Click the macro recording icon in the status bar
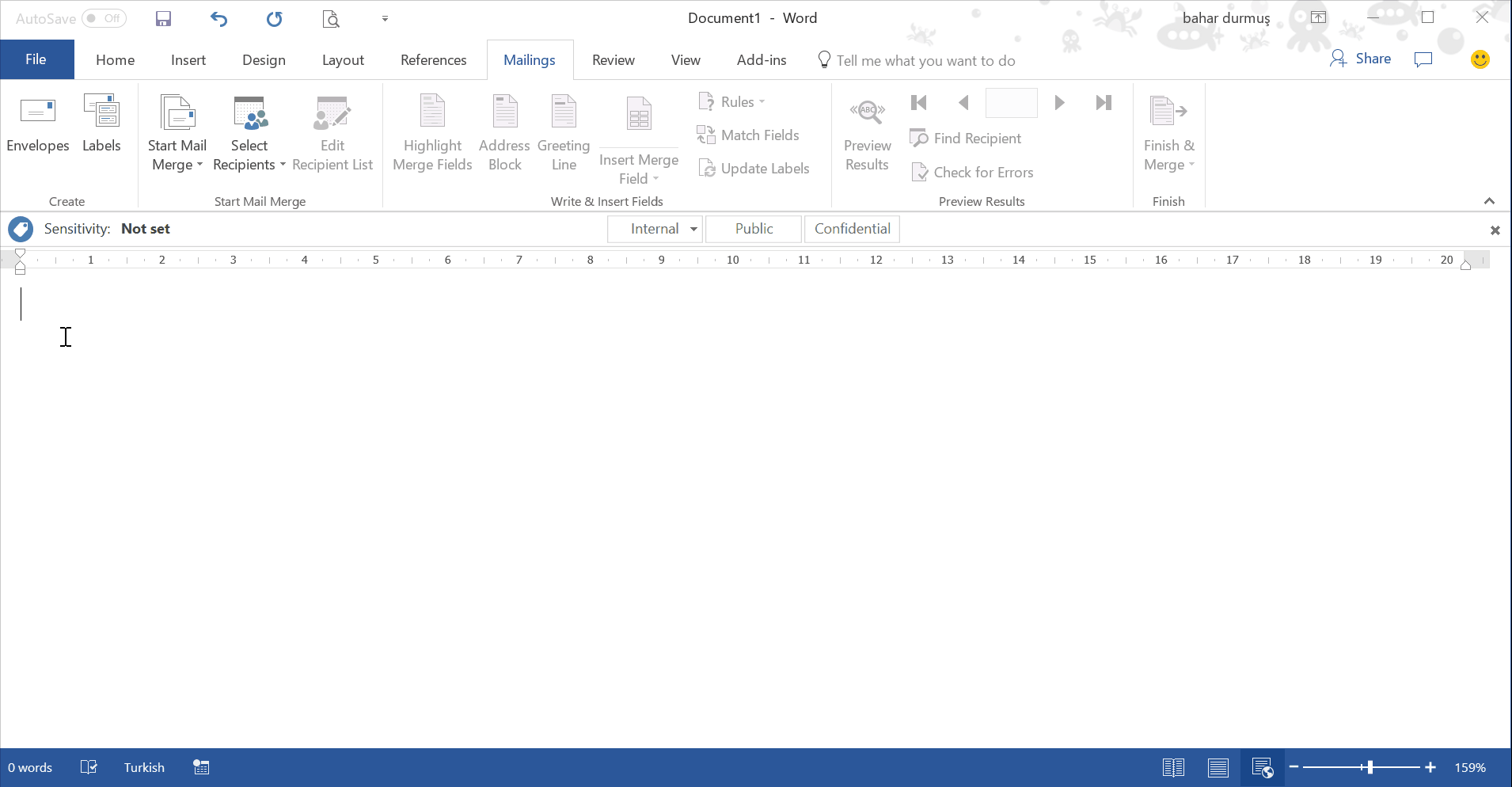This screenshot has height=787, width=1512. point(201,767)
